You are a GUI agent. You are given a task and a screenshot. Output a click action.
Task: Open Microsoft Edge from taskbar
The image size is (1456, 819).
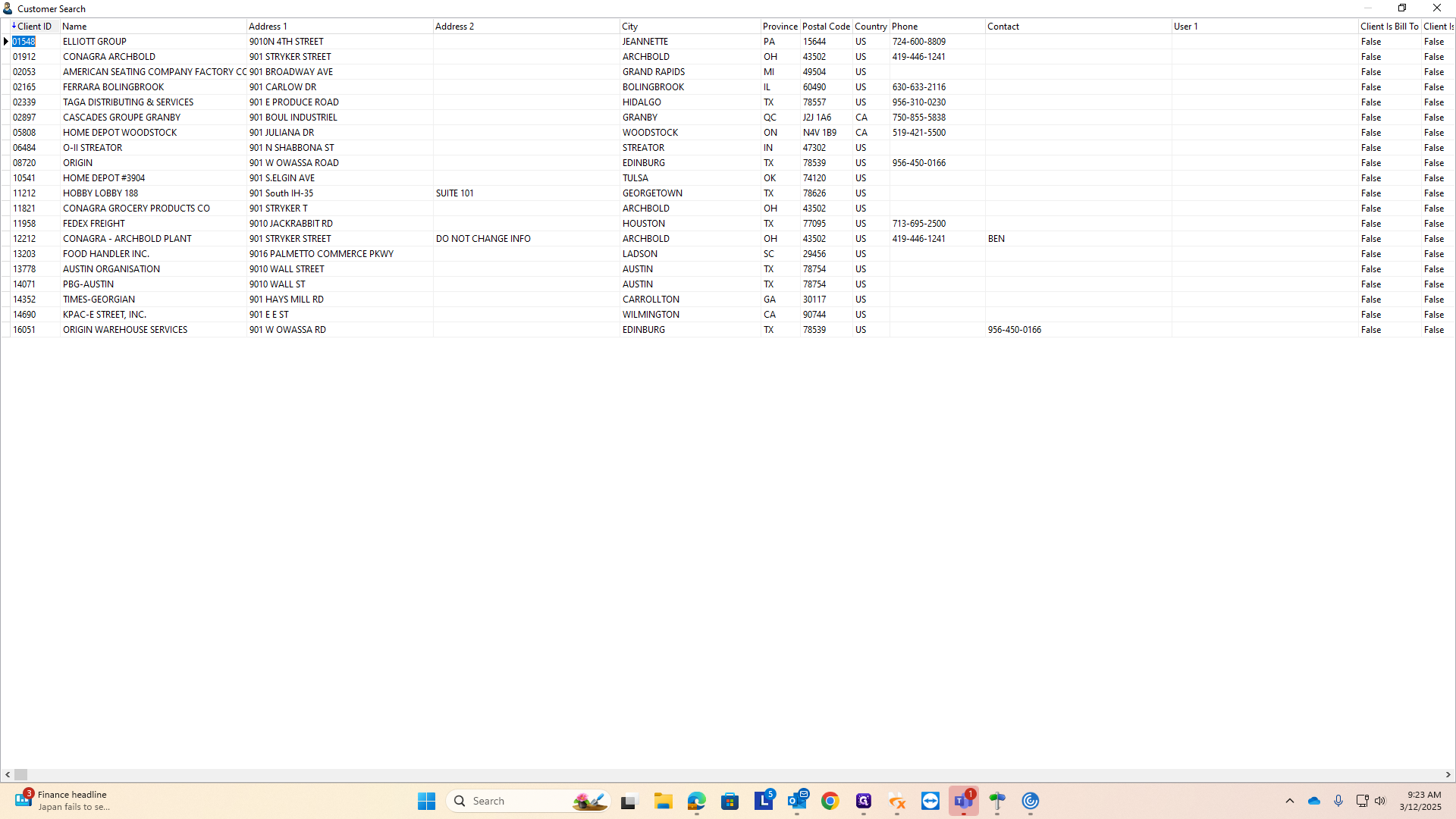697,801
